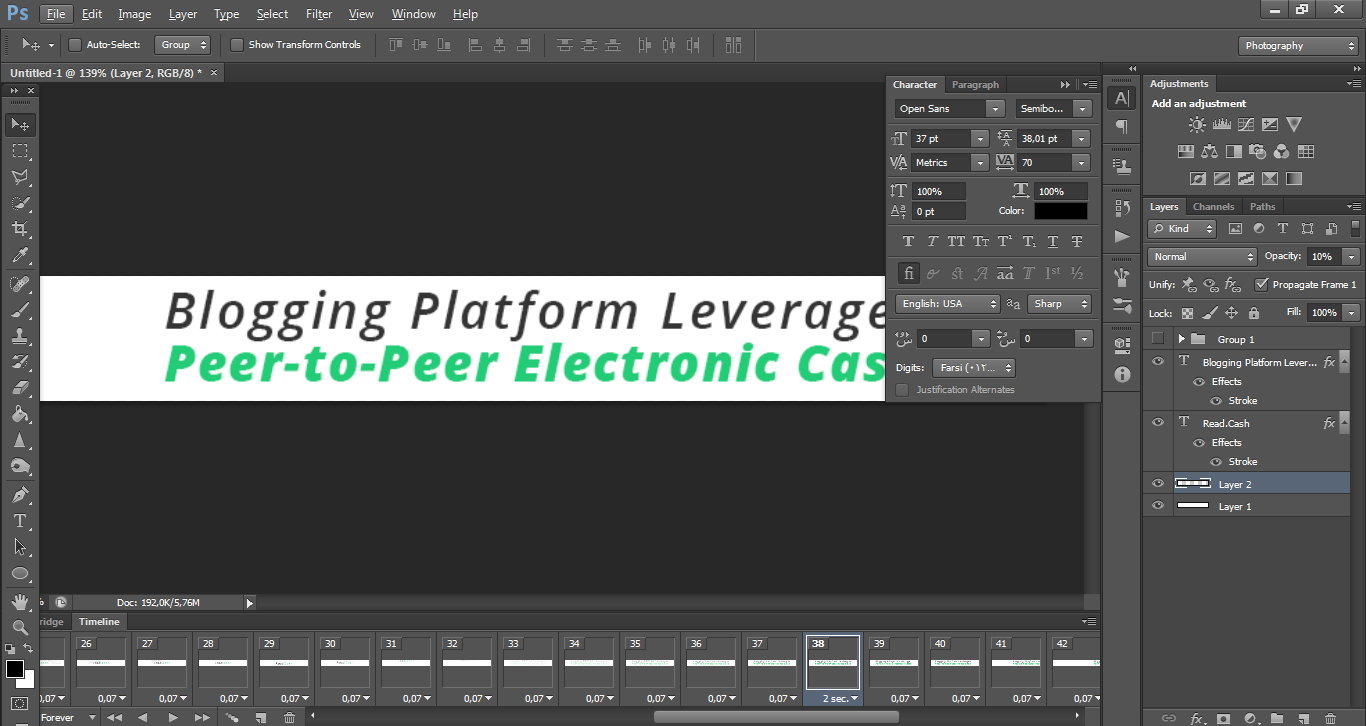Open the Normal blend mode dropdown
1366x726 pixels.
point(1202,257)
